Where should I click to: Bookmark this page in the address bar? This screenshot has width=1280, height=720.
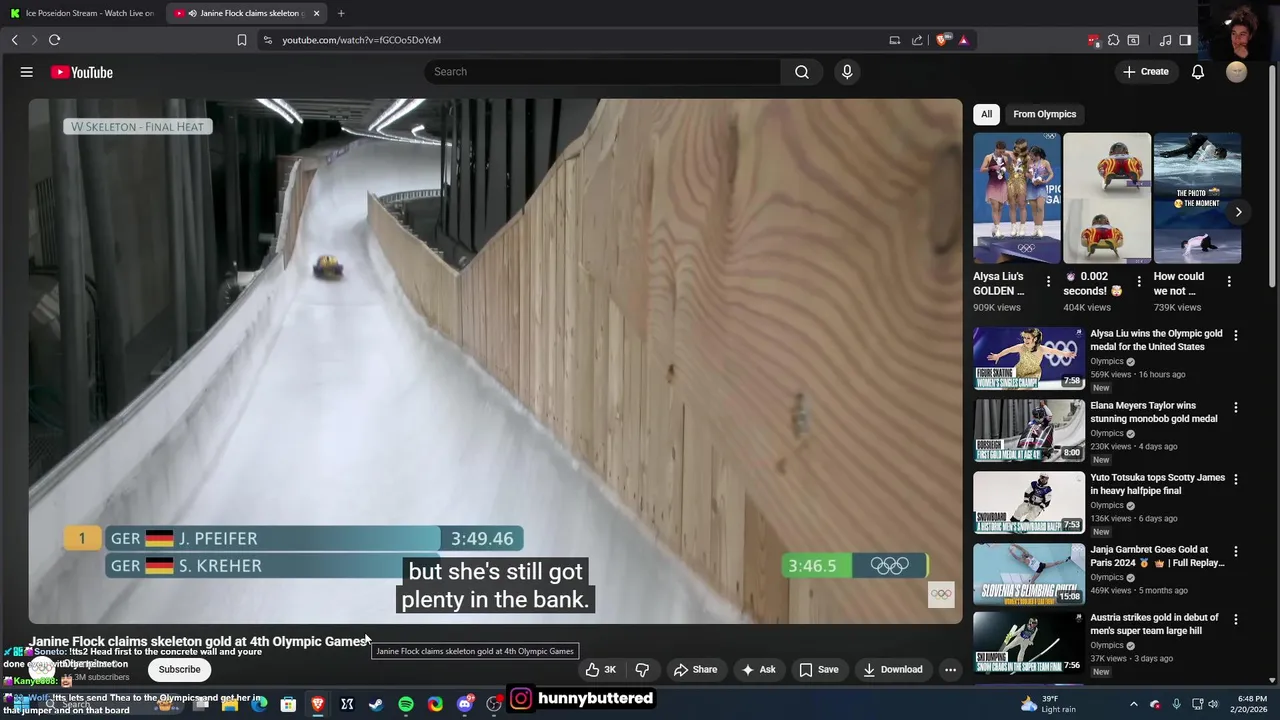pyautogui.click(x=241, y=40)
